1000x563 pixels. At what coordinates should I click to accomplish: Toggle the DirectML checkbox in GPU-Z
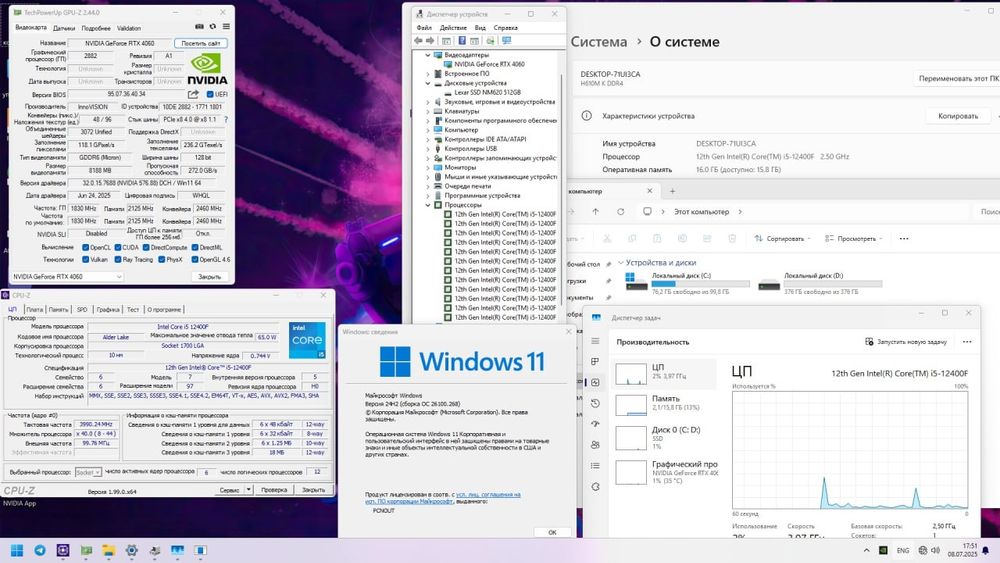tap(195, 247)
